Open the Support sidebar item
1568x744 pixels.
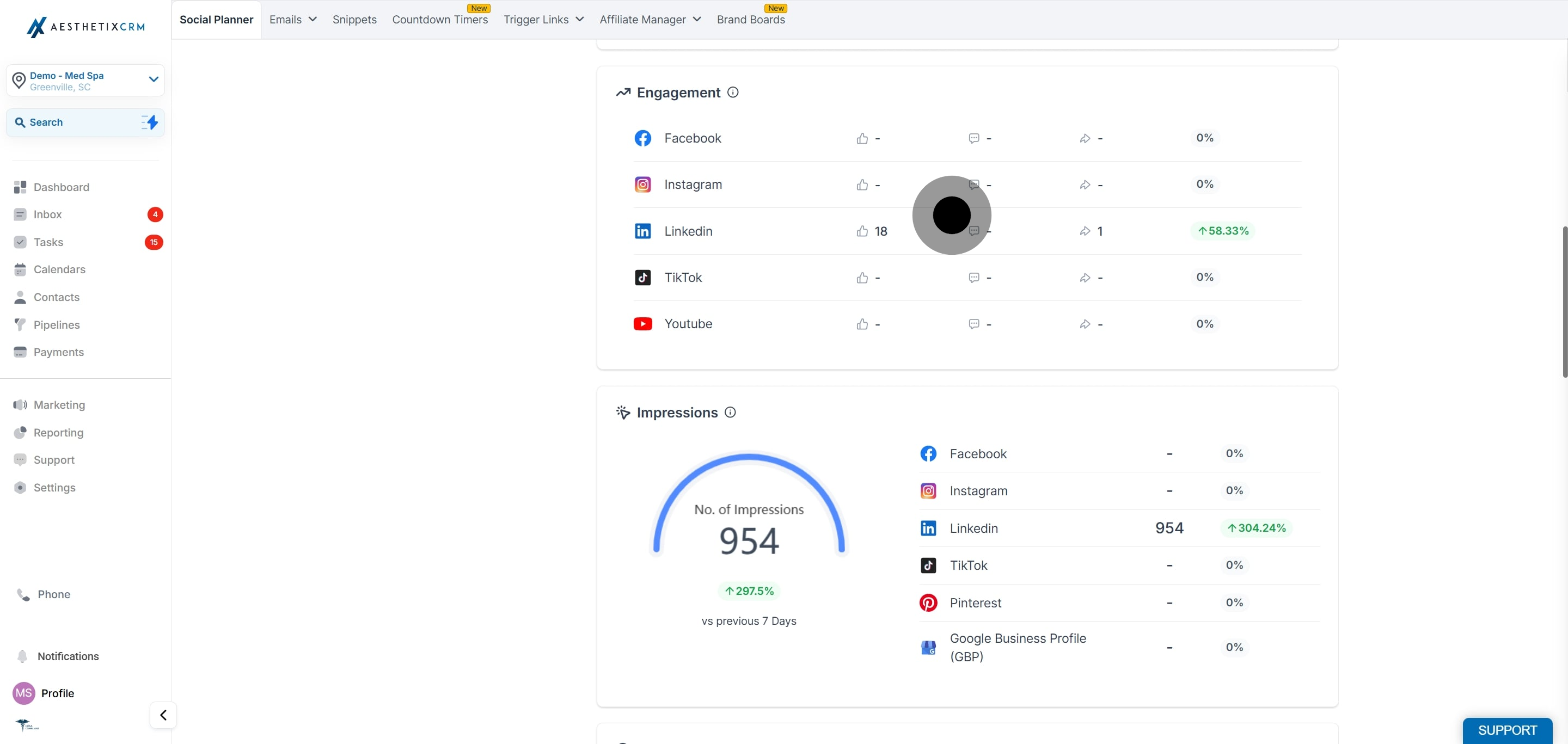(x=53, y=460)
